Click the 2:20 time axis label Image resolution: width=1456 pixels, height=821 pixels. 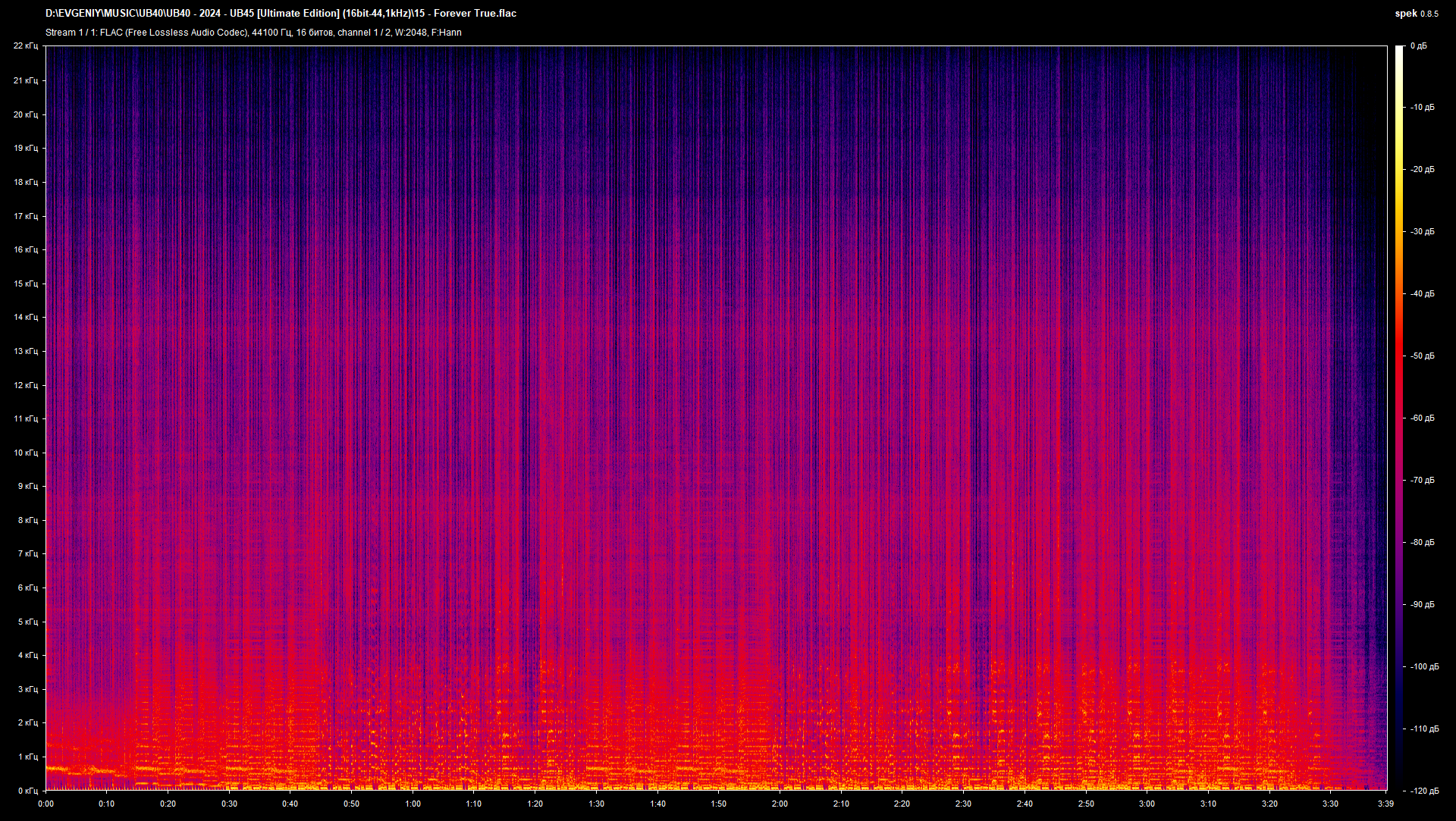[x=902, y=804]
